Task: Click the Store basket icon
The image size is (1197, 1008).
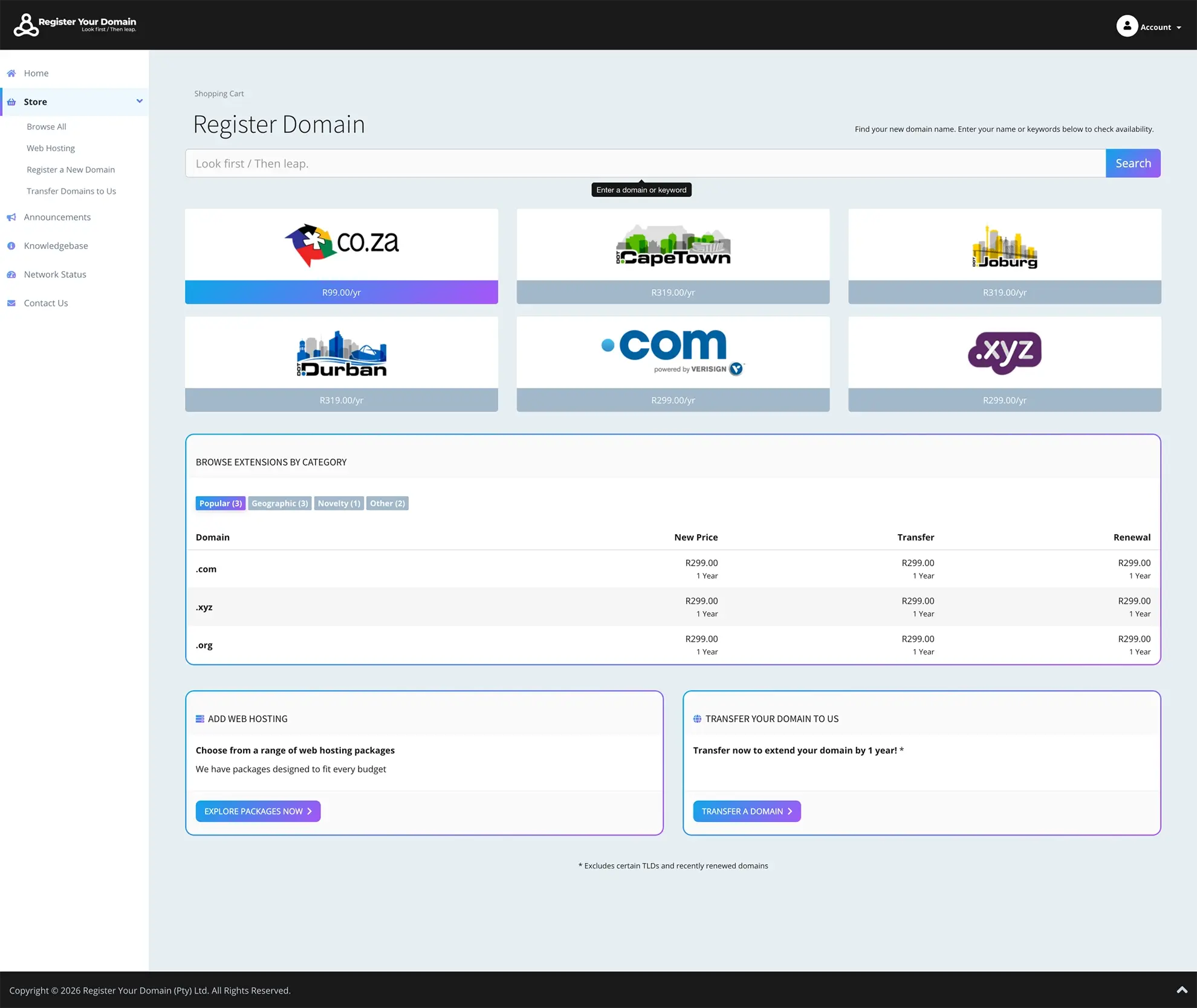Action: 11,102
